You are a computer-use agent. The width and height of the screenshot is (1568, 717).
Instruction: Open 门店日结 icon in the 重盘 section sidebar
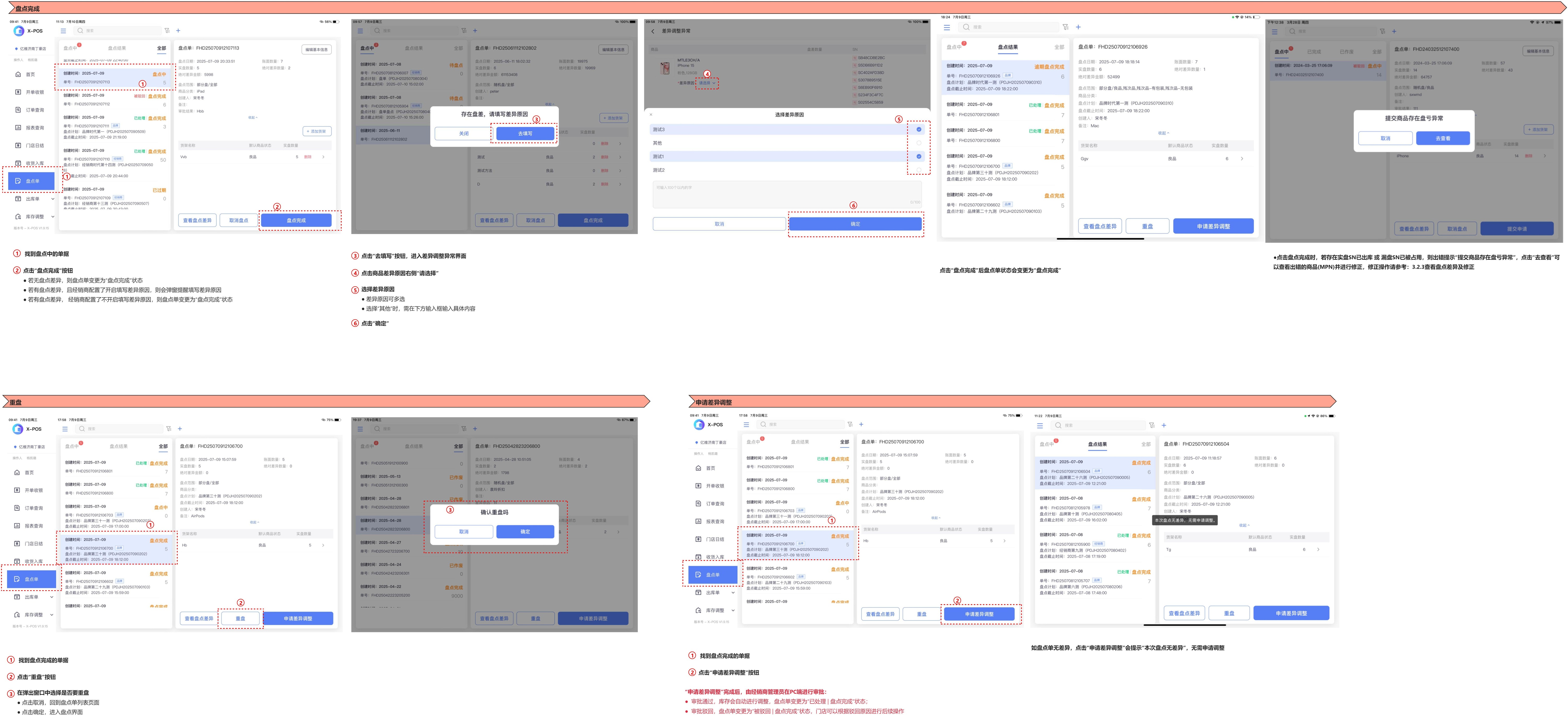(x=17, y=543)
